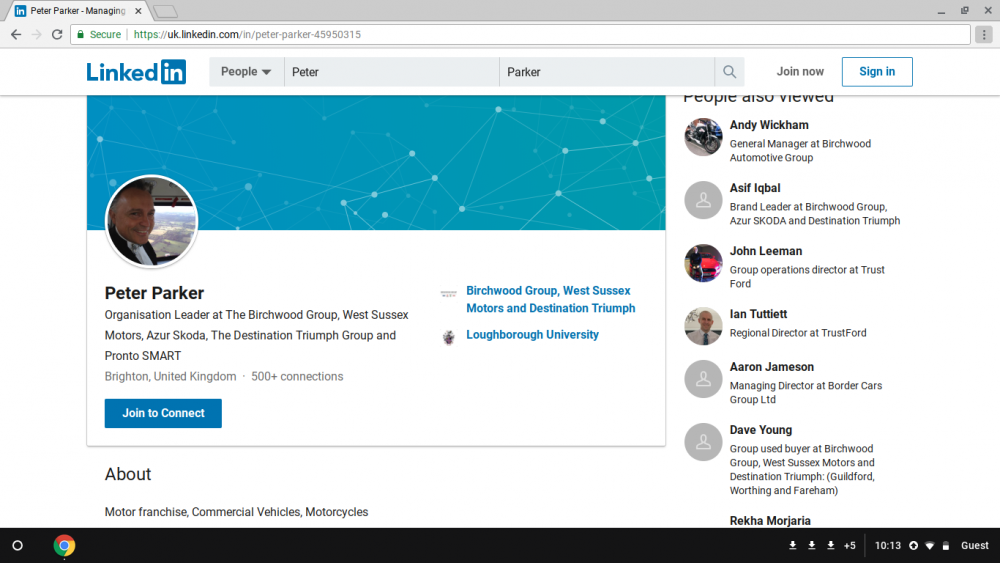
Task: Open Chrome from the shelf
Action: click(64, 546)
